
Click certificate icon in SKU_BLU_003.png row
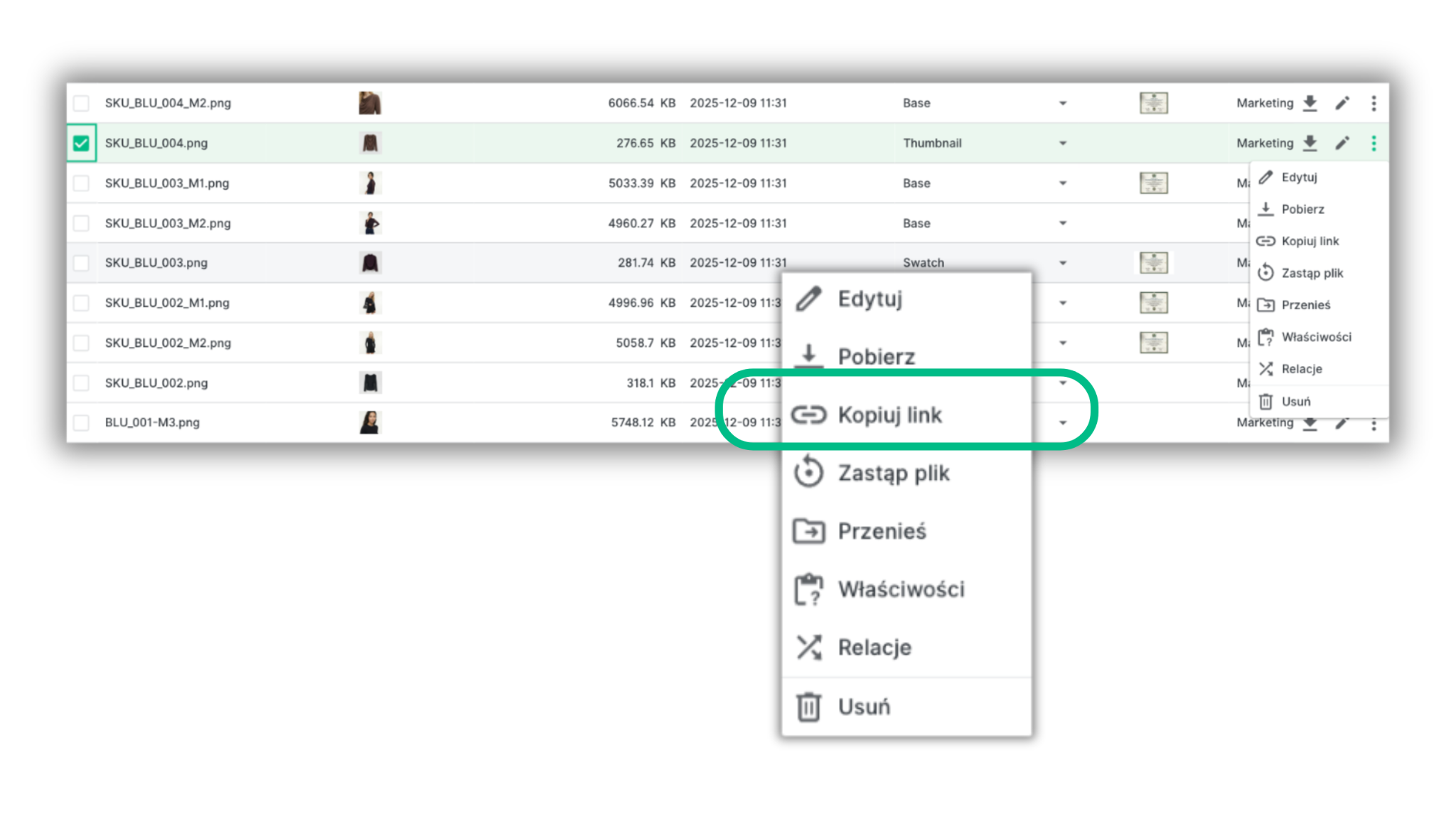click(x=1153, y=262)
